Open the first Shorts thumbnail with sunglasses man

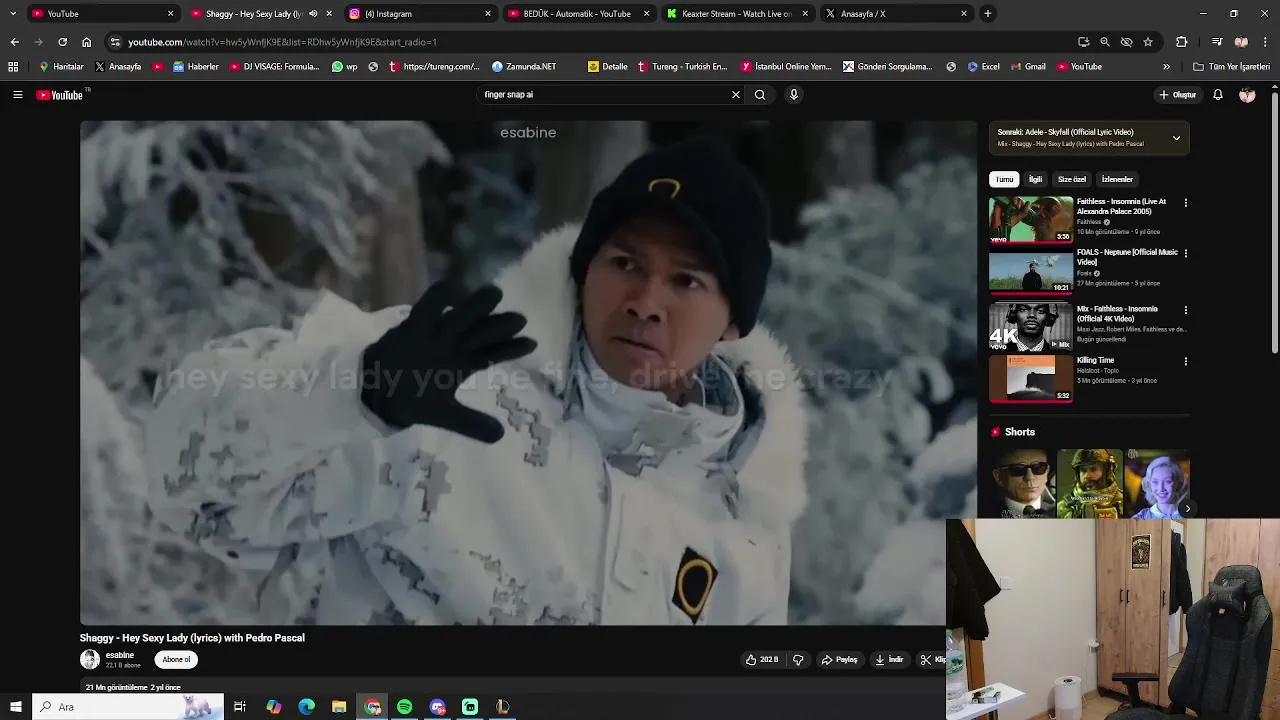click(x=1022, y=483)
